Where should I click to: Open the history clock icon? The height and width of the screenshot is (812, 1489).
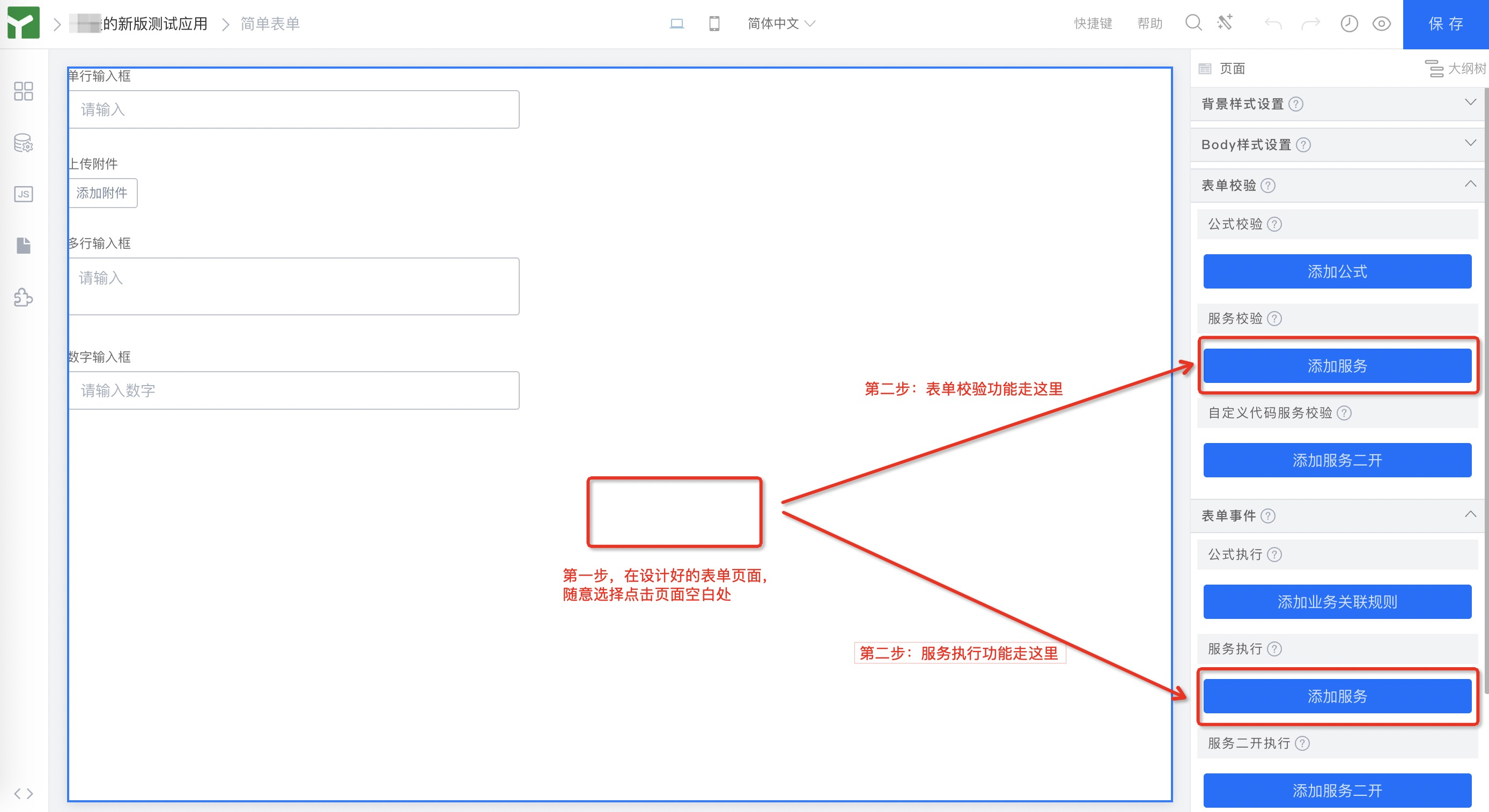point(1348,24)
